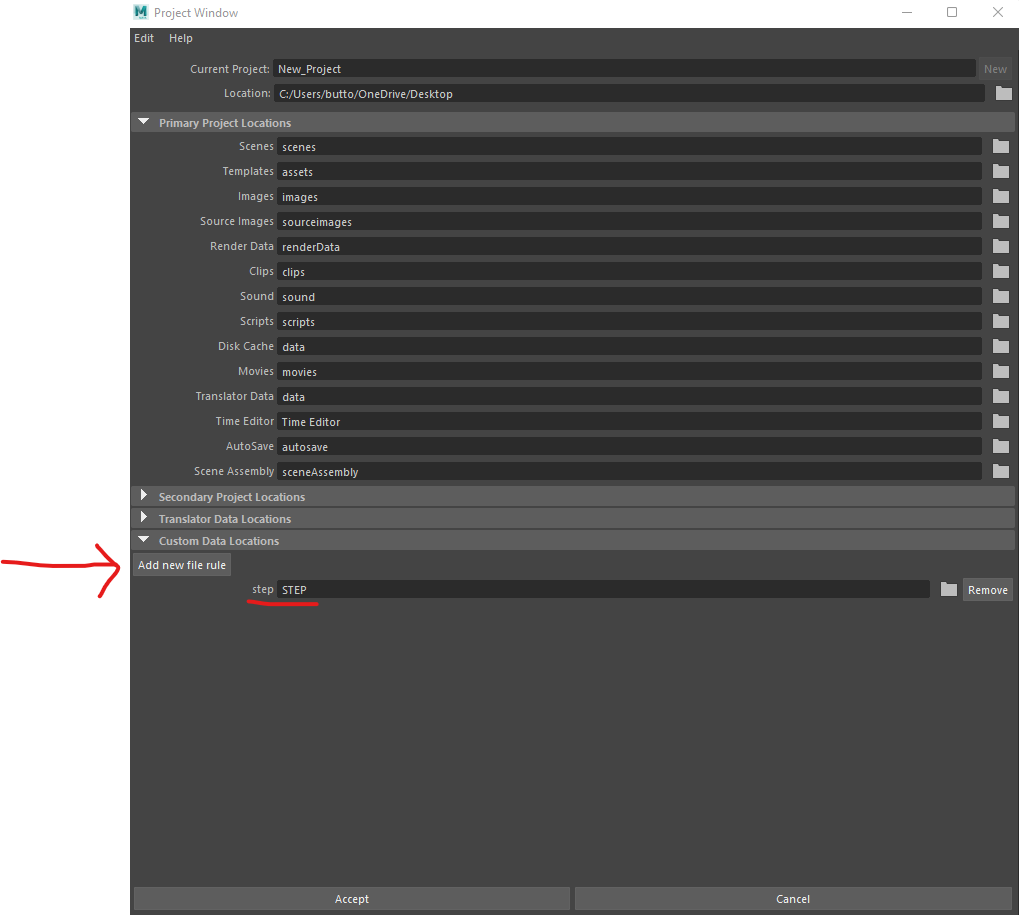Click the Translator Data field
This screenshot has width=1019, height=915.
[629, 397]
